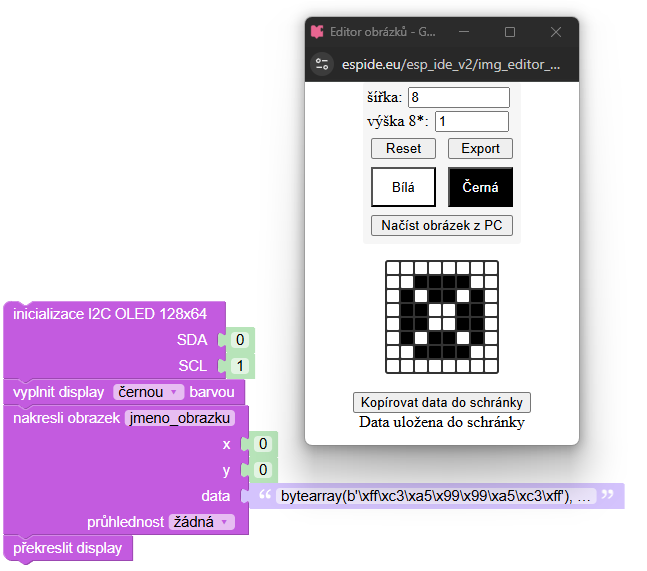Focus the výška 8* height input field
The height and width of the screenshot is (571, 647).
click(x=472, y=121)
